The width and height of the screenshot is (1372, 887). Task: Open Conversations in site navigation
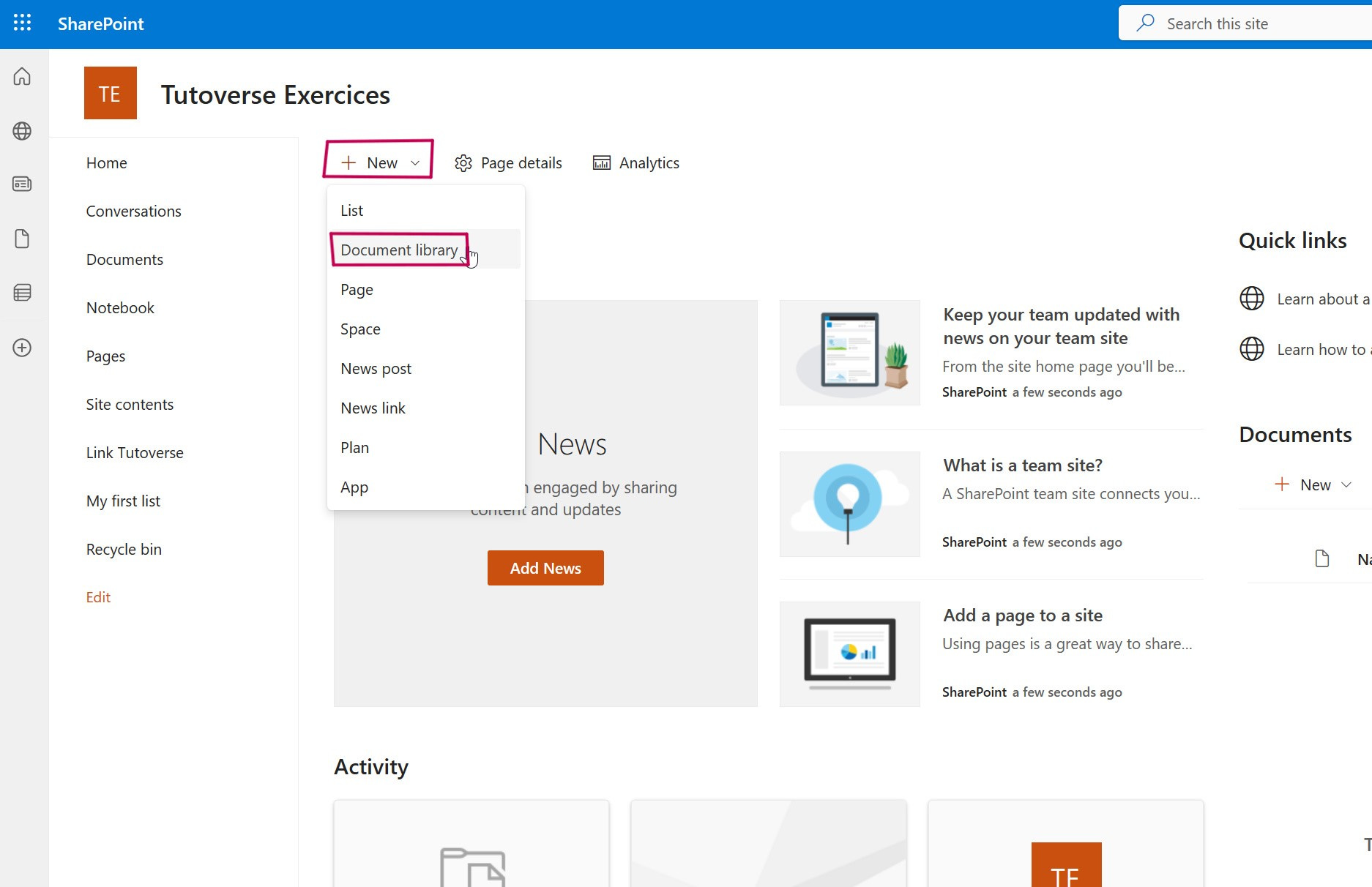[x=134, y=212]
